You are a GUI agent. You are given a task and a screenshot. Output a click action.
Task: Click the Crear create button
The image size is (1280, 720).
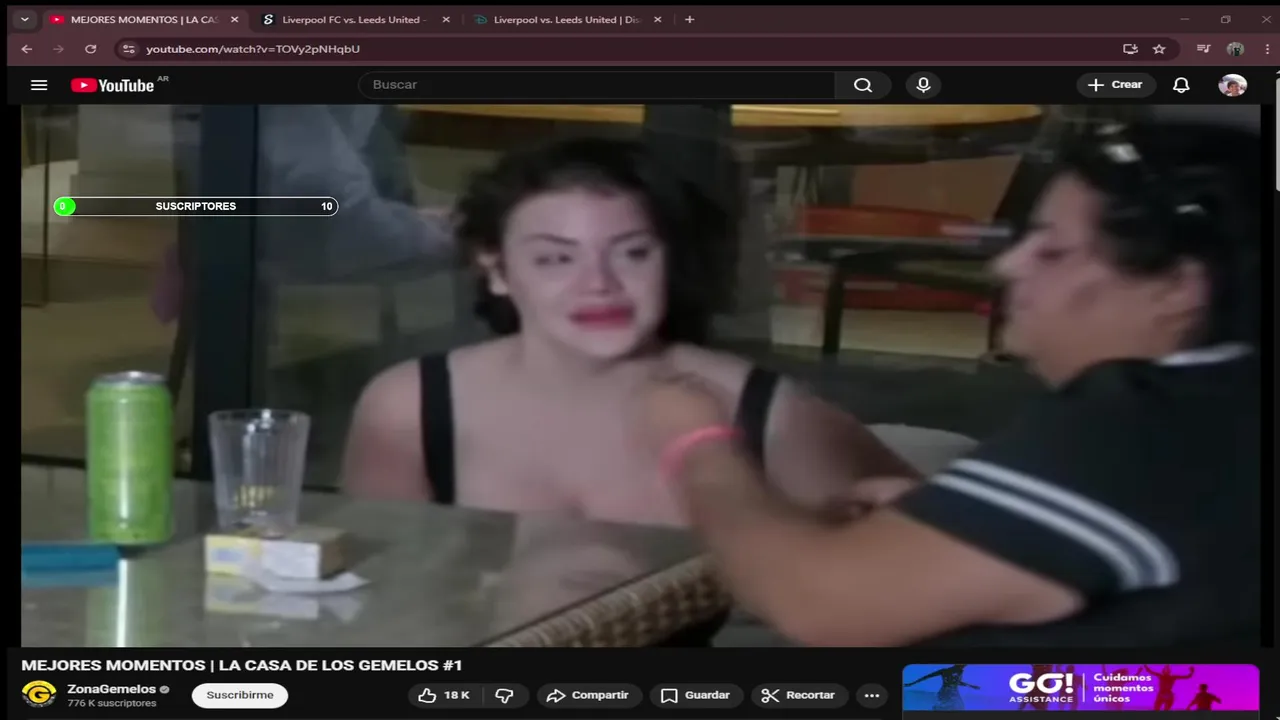(x=1116, y=85)
